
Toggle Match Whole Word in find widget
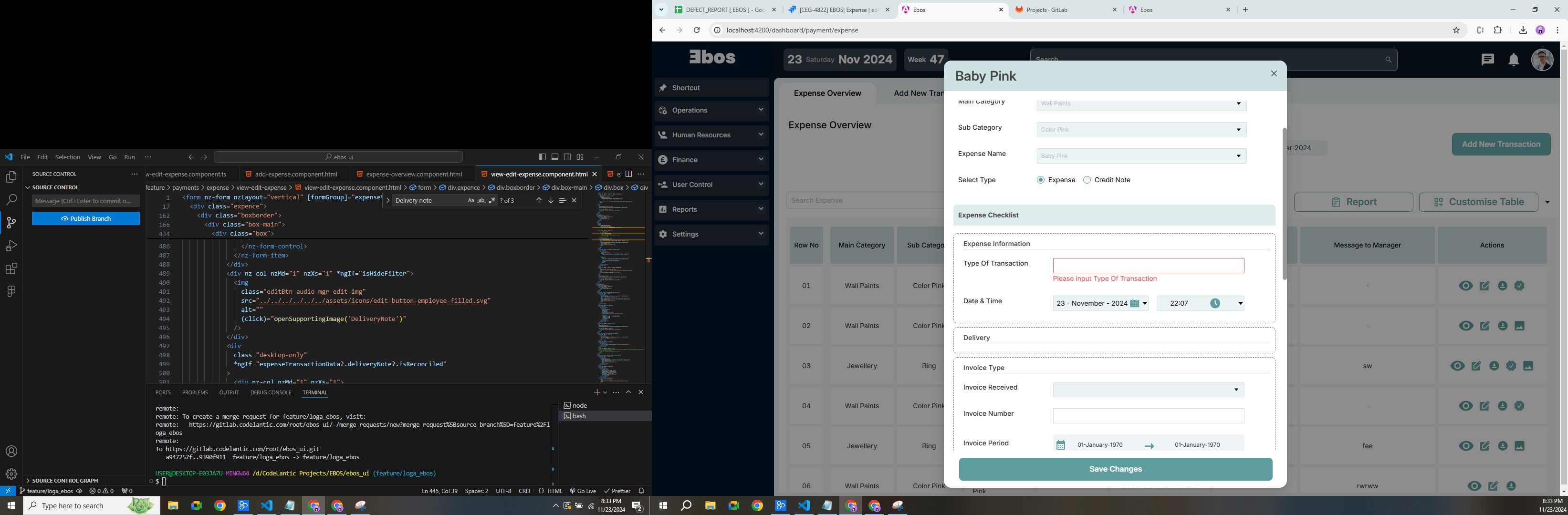pyautogui.click(x=481, y=201)
